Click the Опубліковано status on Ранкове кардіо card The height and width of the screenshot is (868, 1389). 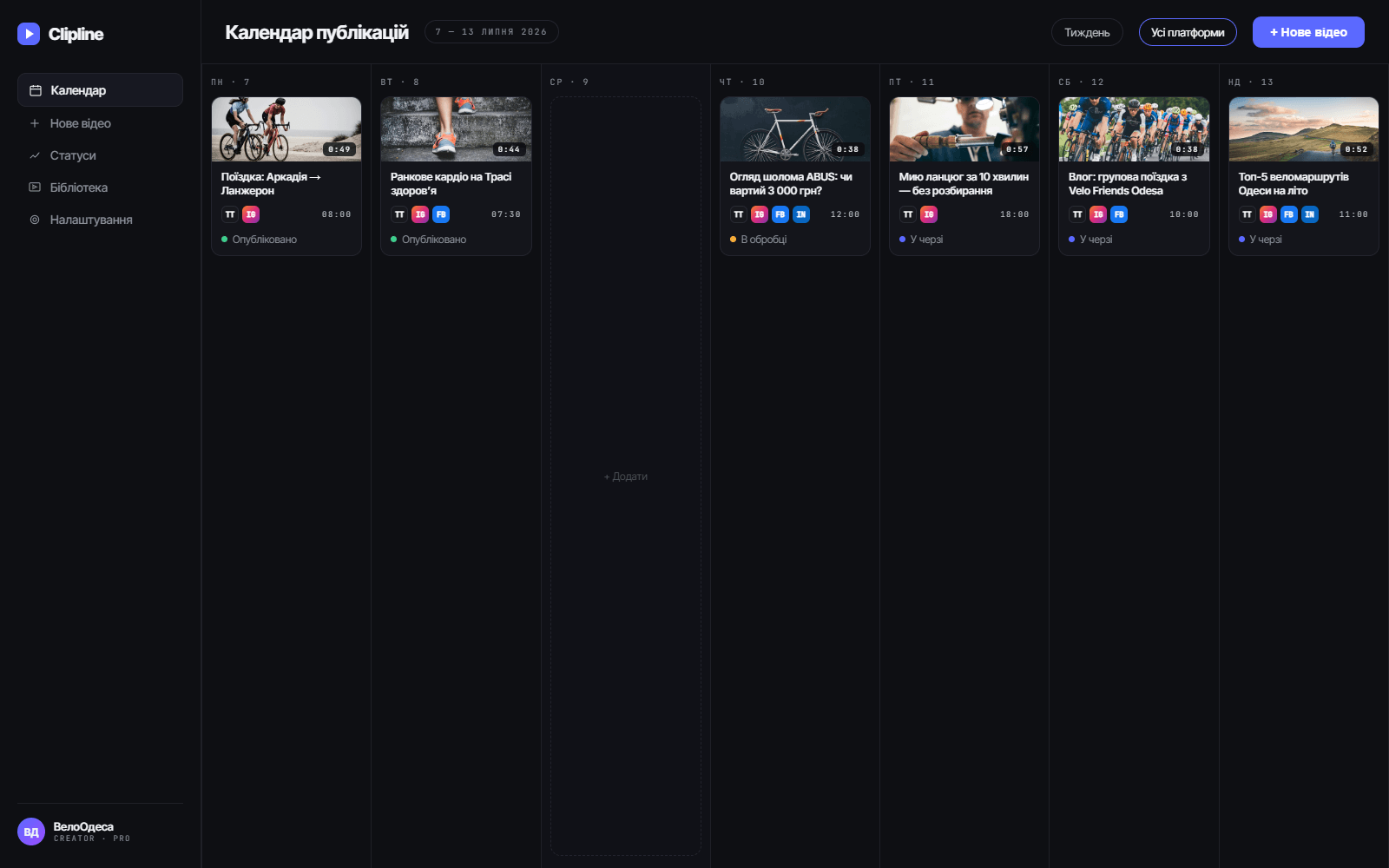[x=429, y=240]
